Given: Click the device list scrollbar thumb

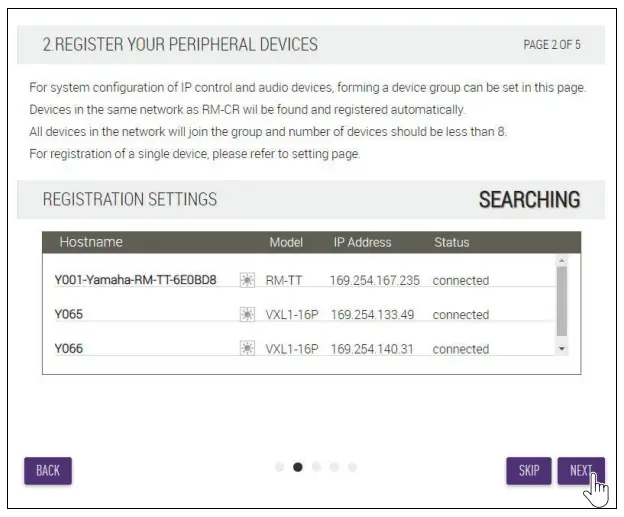Looking at the screenshot, I should pos(561,300).
